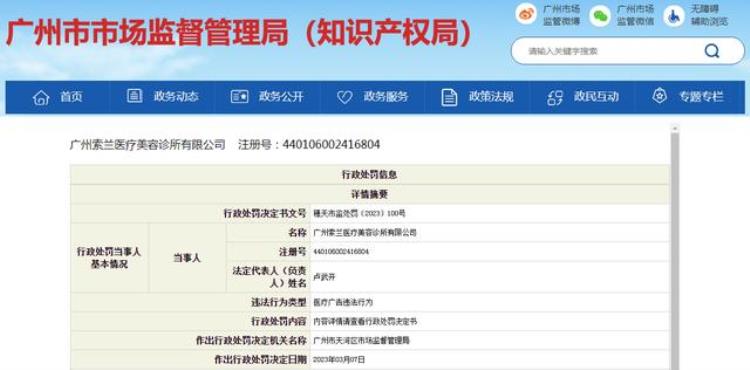Click the site title 广州市市场监督管理局

(147, 33)
